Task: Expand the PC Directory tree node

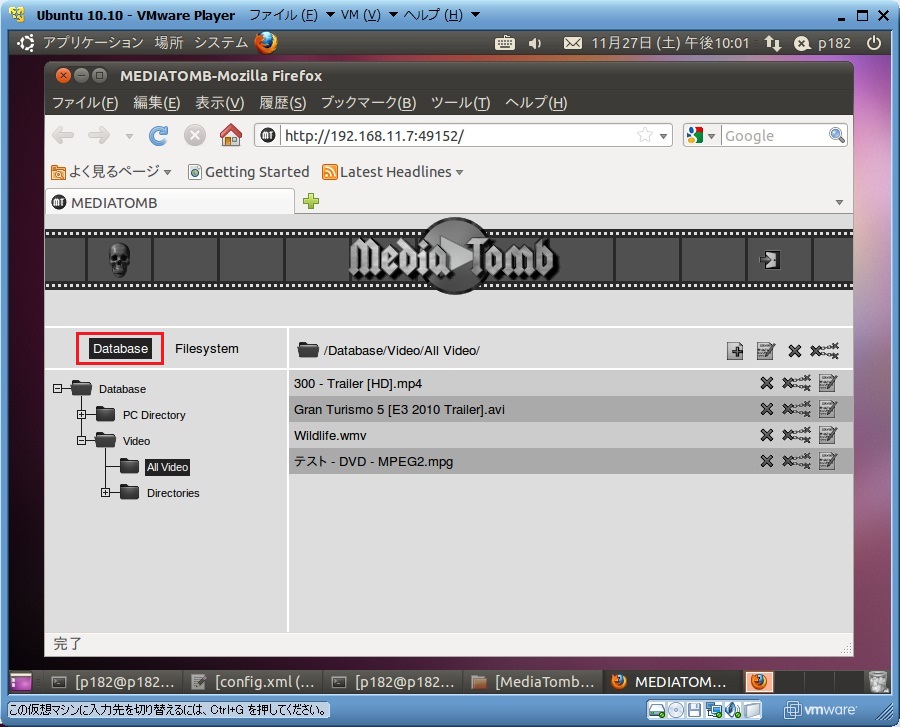Action: coord(82,414)
